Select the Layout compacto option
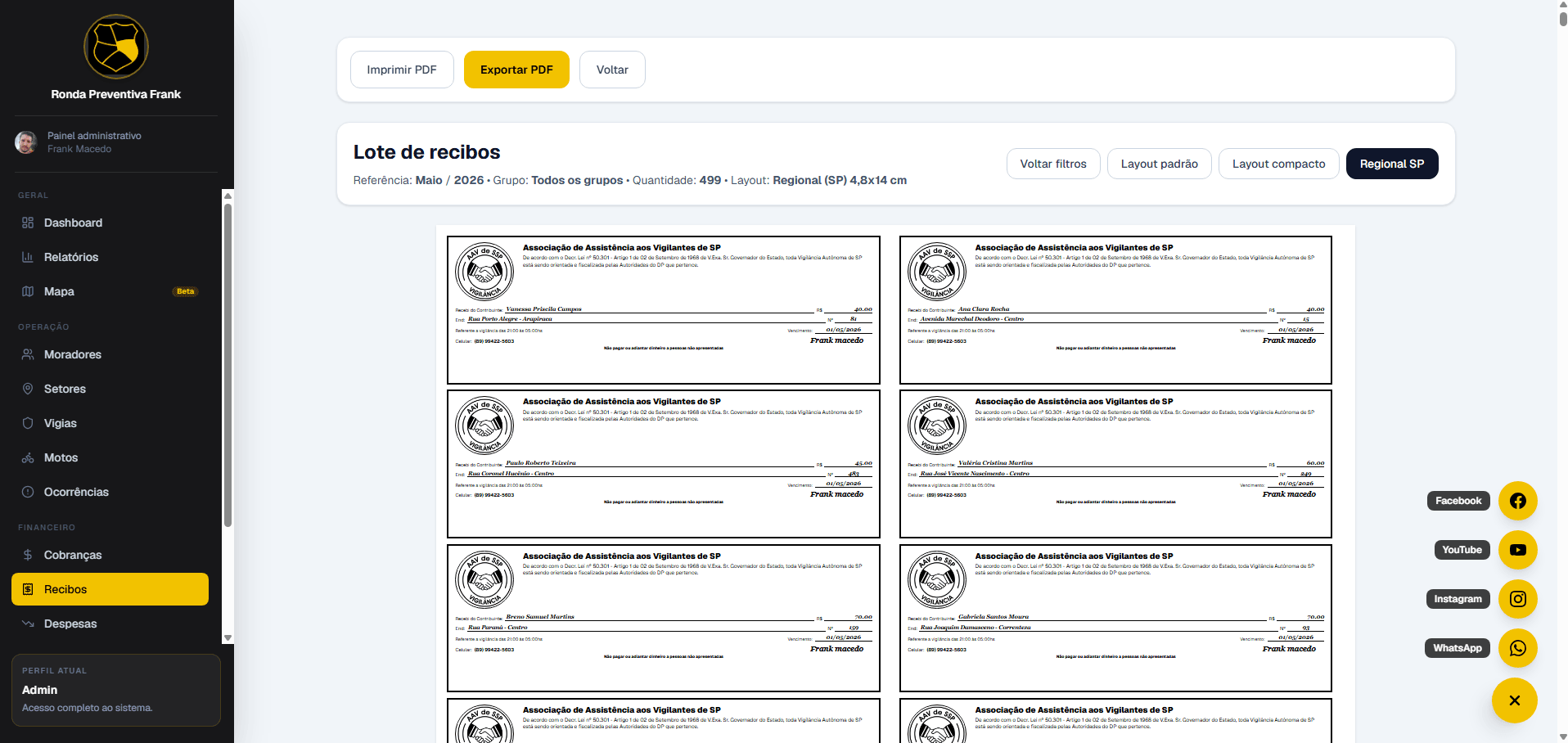The image size is (1568, 743). click(1278, 164)
